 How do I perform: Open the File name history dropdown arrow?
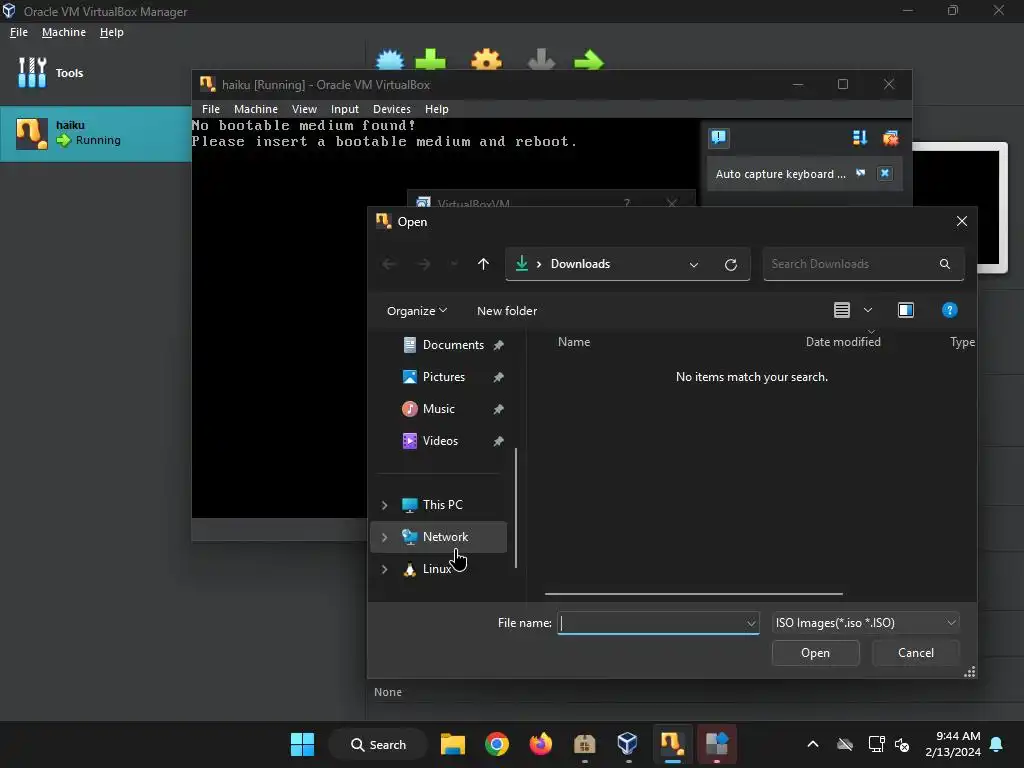(751, 623)
